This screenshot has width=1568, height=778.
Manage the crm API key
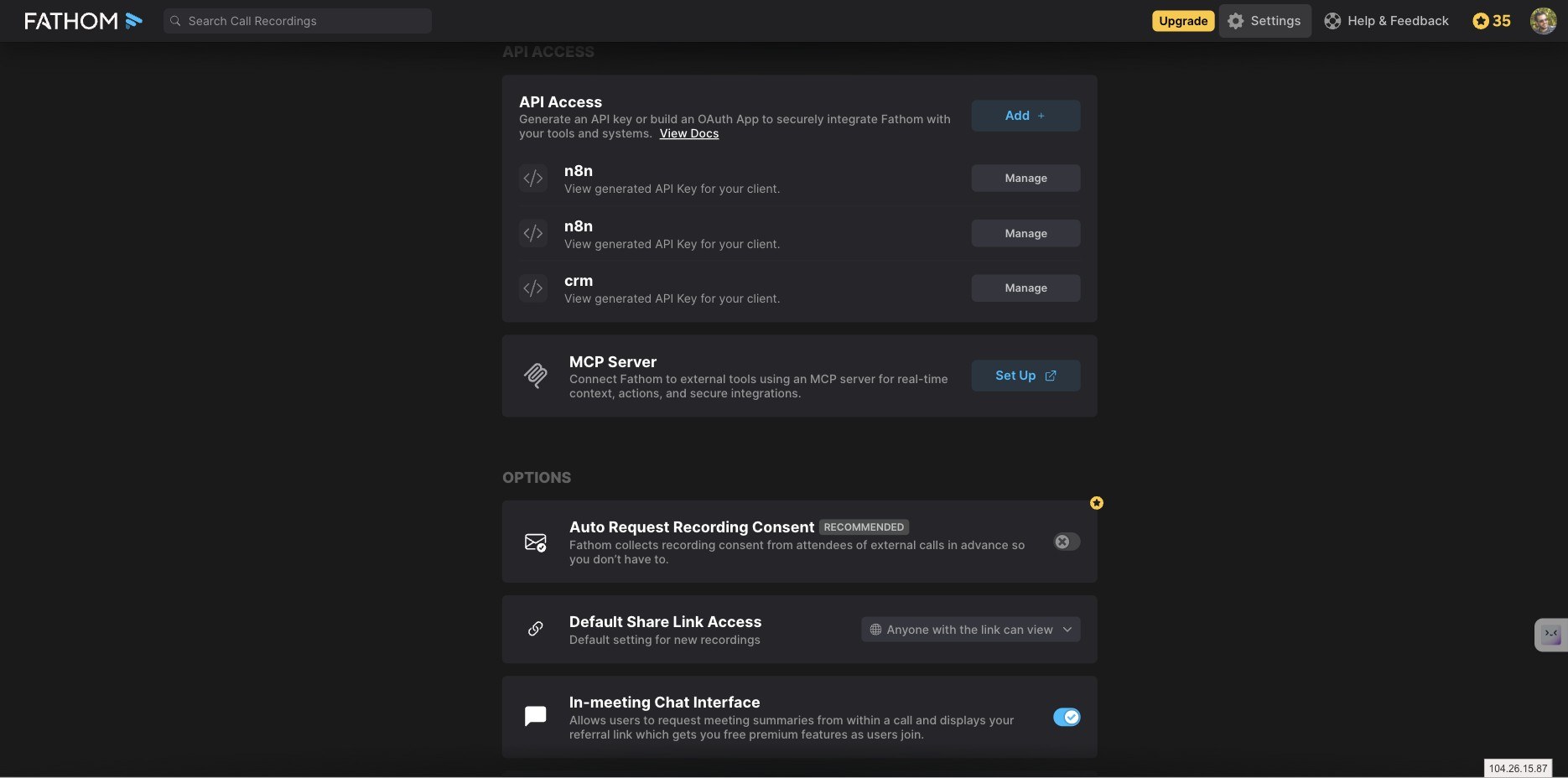[x=1025, y=288]
